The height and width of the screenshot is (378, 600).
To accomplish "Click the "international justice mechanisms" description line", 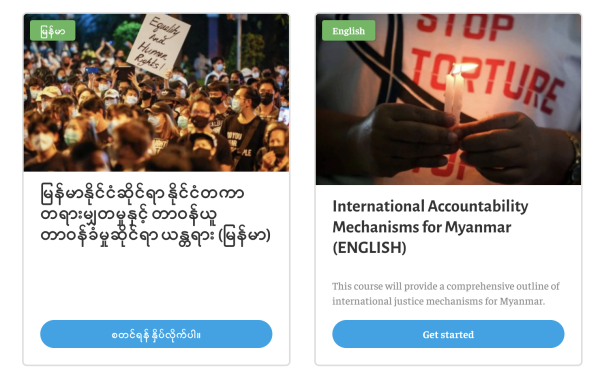I will [x=438, y=301].
